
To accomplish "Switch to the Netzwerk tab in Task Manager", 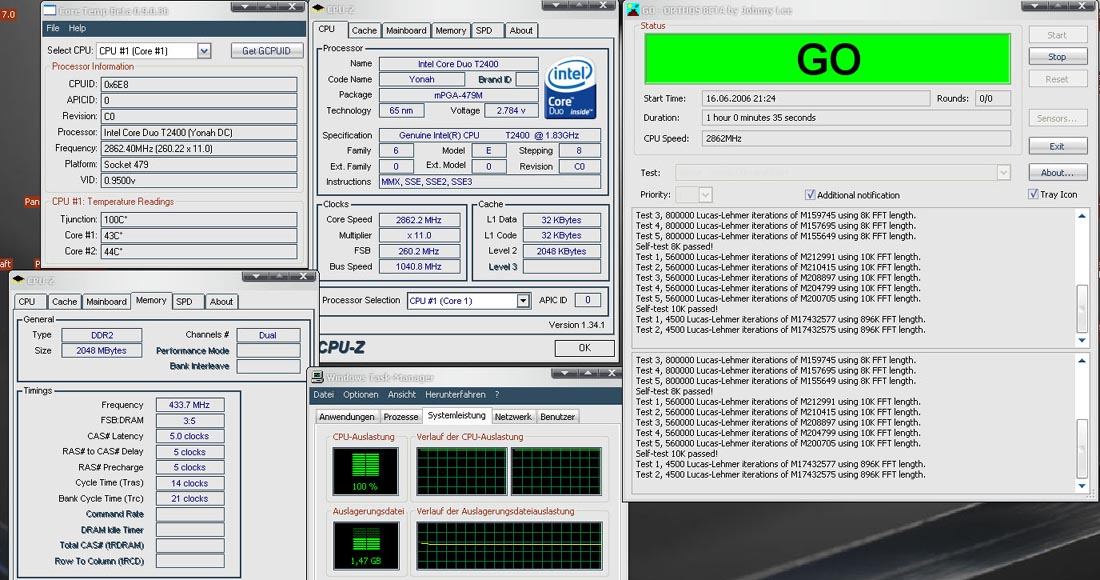I will [513, 417].
